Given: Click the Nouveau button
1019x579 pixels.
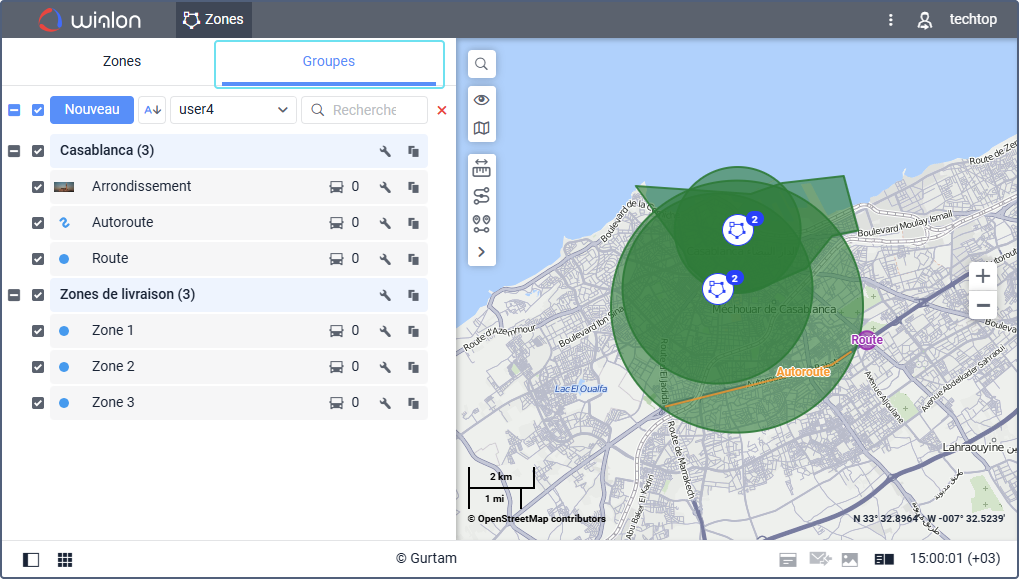Looking at the screenshot, I should click(x=92, y=110).
